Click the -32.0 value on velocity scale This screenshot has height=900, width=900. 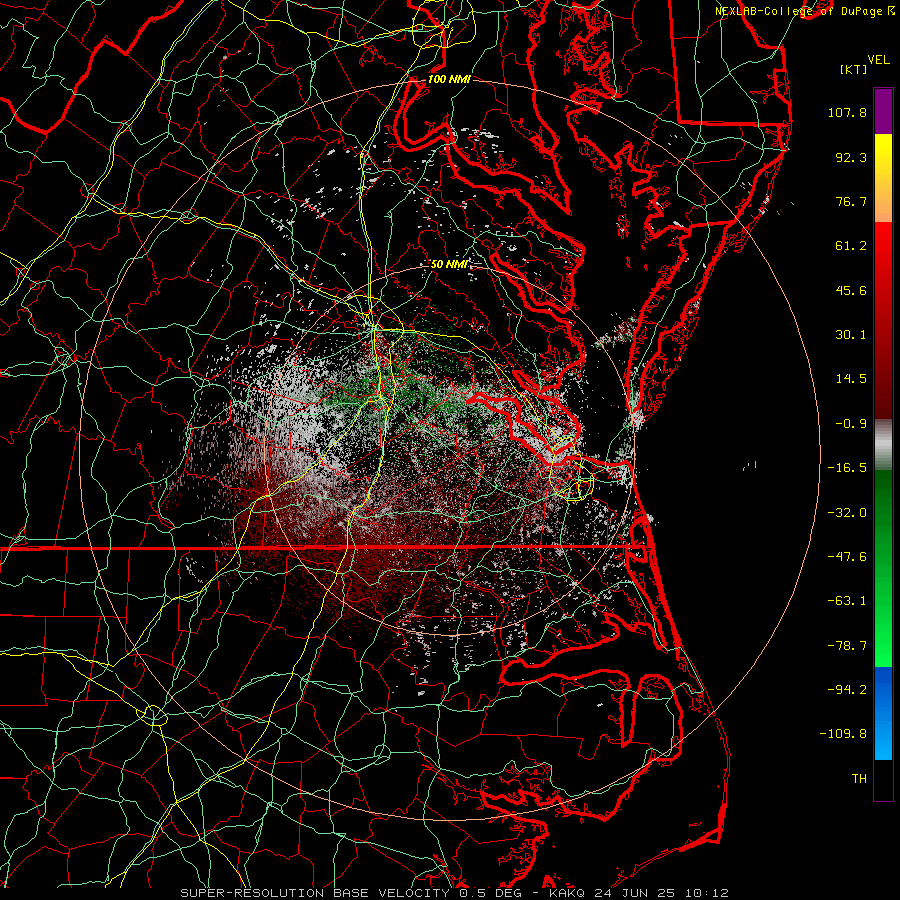coord(847,513)
